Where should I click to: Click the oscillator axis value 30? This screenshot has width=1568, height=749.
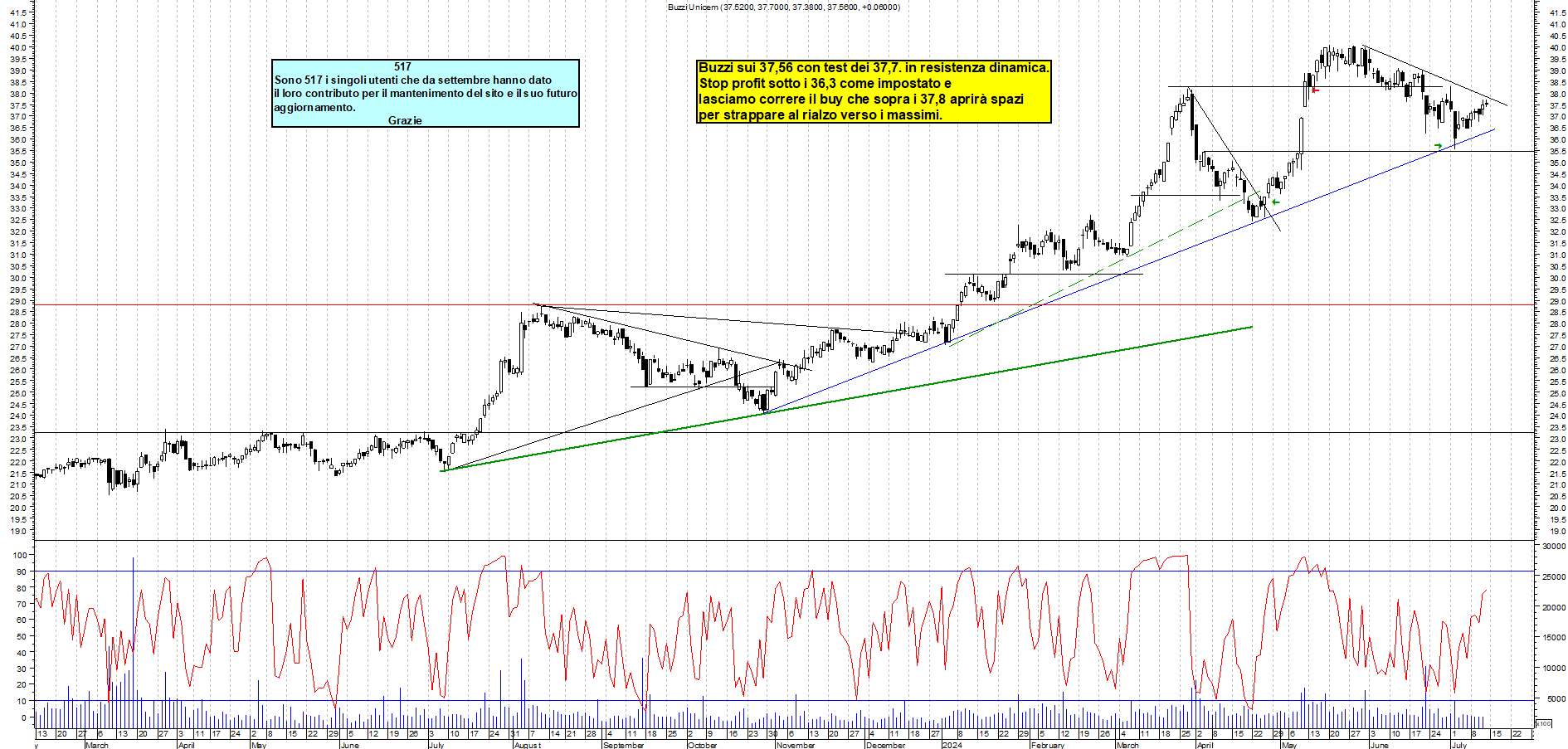[x=22, y=669]
